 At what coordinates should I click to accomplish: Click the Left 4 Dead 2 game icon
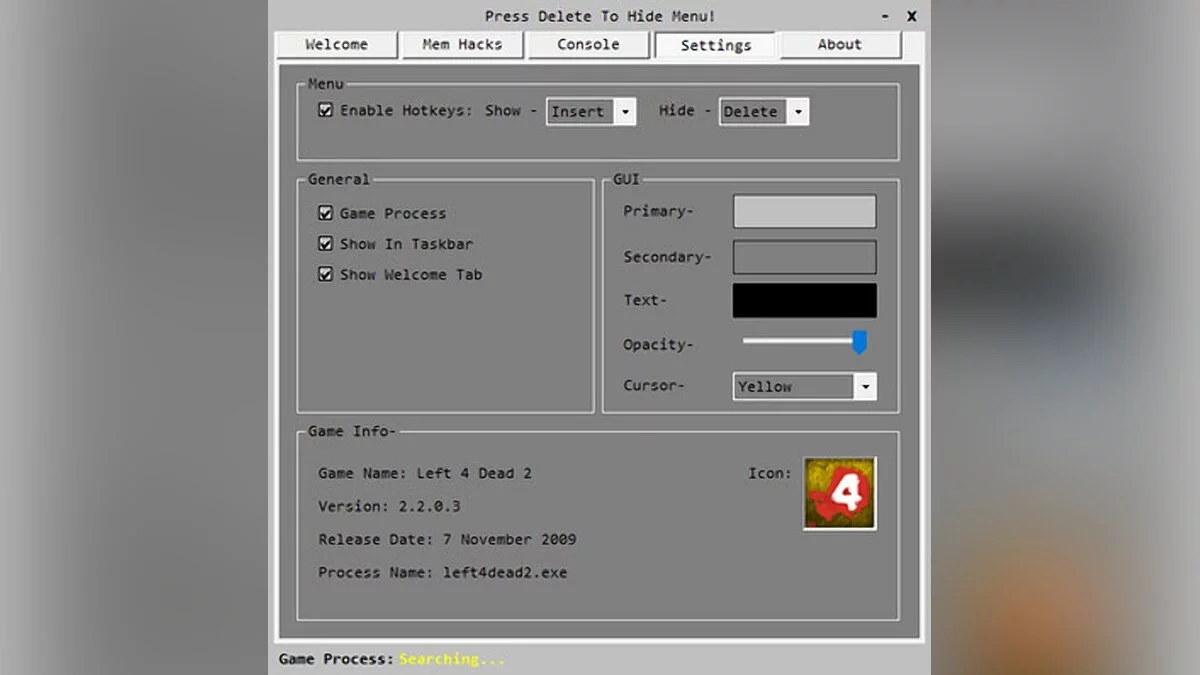coord(839,494)
